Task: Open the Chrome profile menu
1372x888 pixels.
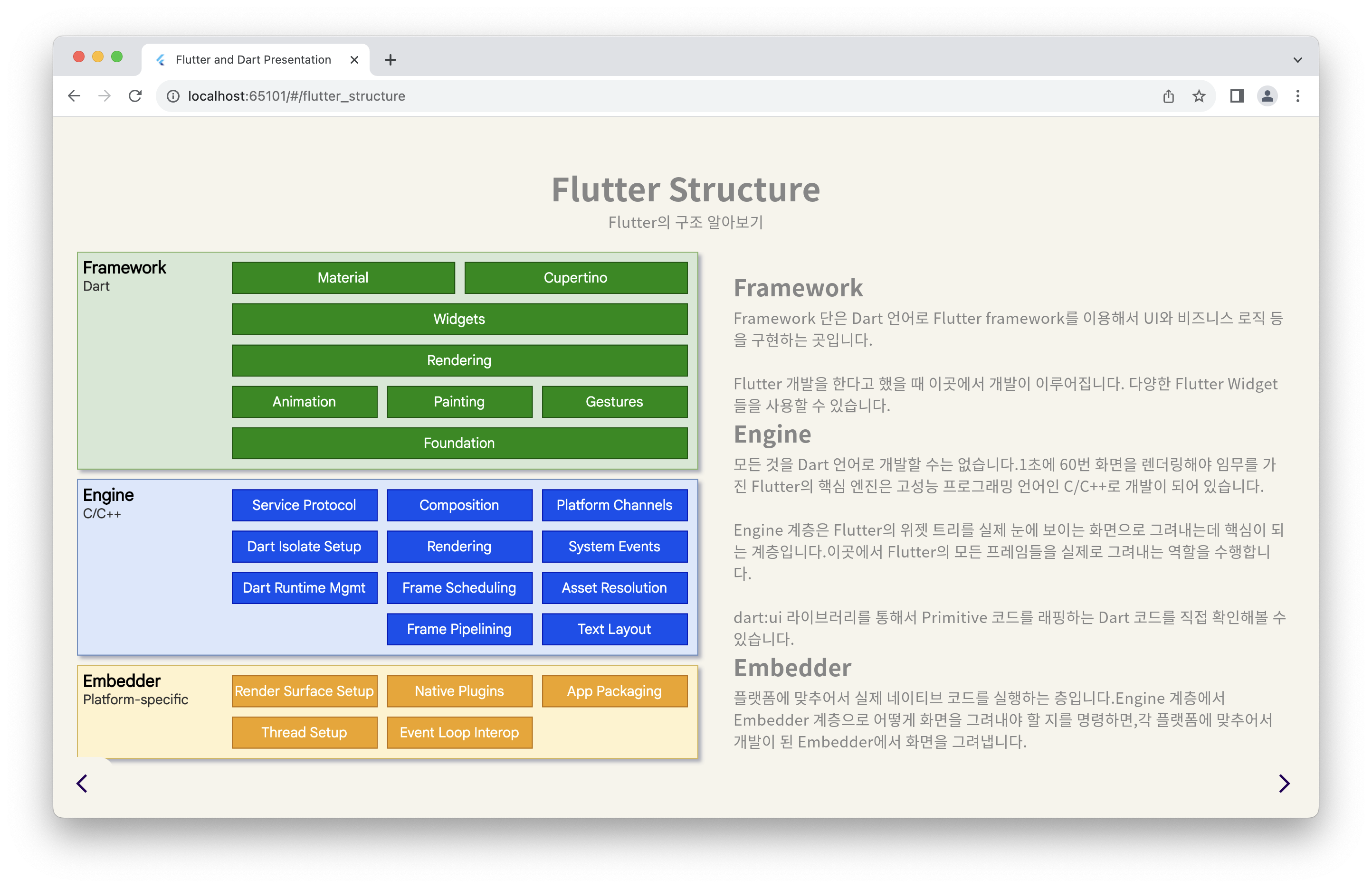Action: 1267,96
